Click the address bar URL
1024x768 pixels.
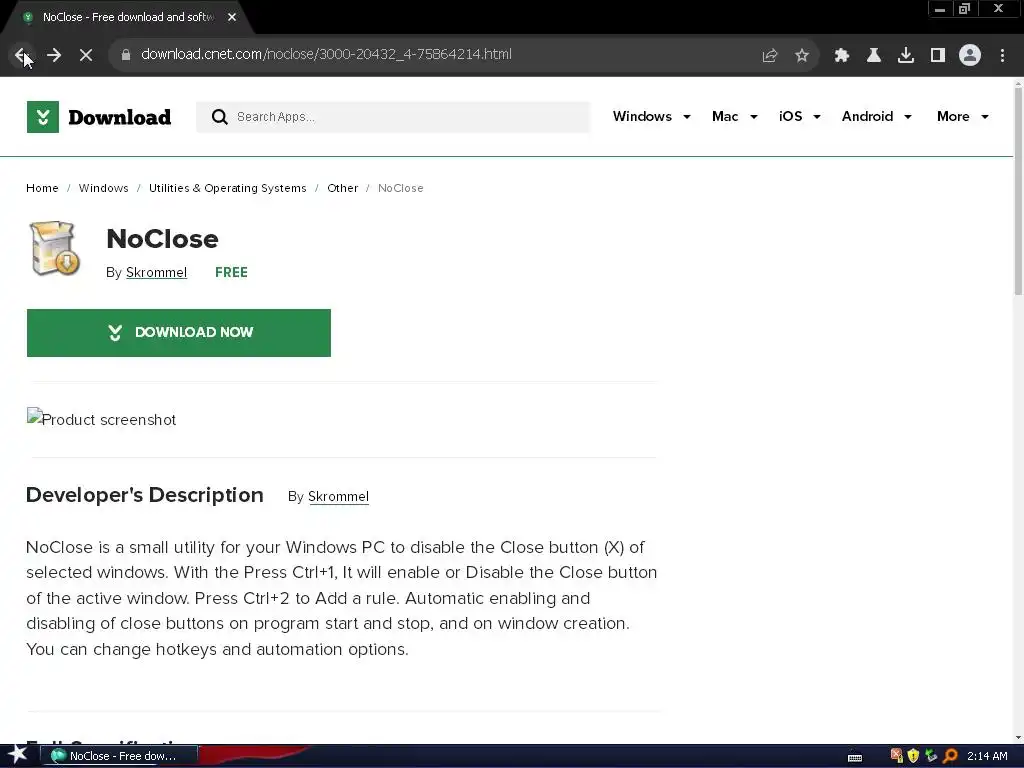[326, 54]
